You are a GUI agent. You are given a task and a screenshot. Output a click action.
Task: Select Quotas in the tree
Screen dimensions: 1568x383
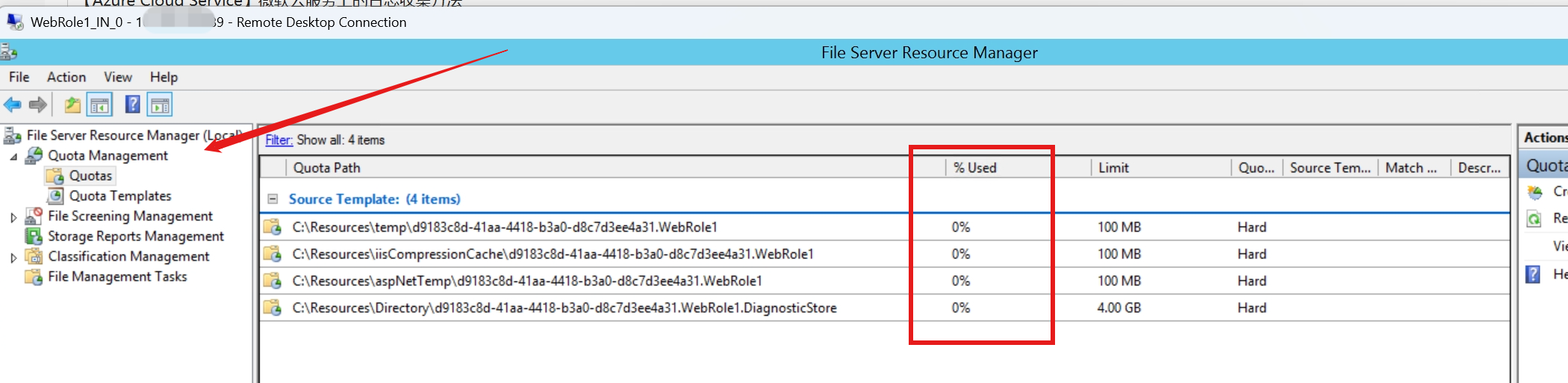(x=90, y=176)
